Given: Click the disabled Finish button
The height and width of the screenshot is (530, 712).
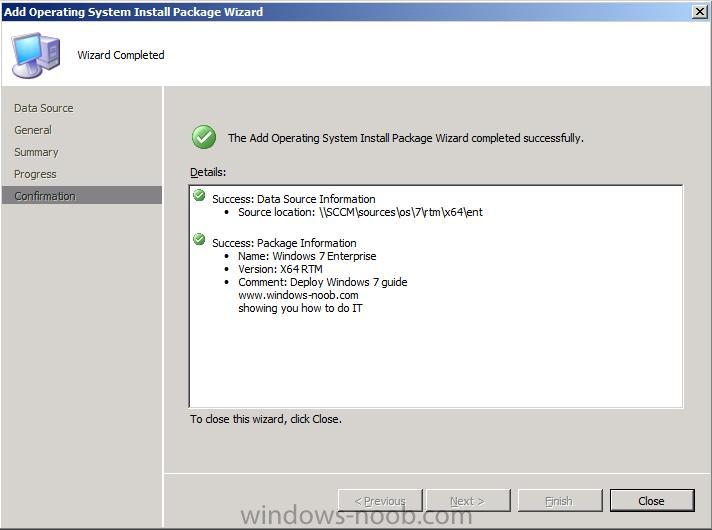Looking at the screenshot, I should tap(559, 500).
